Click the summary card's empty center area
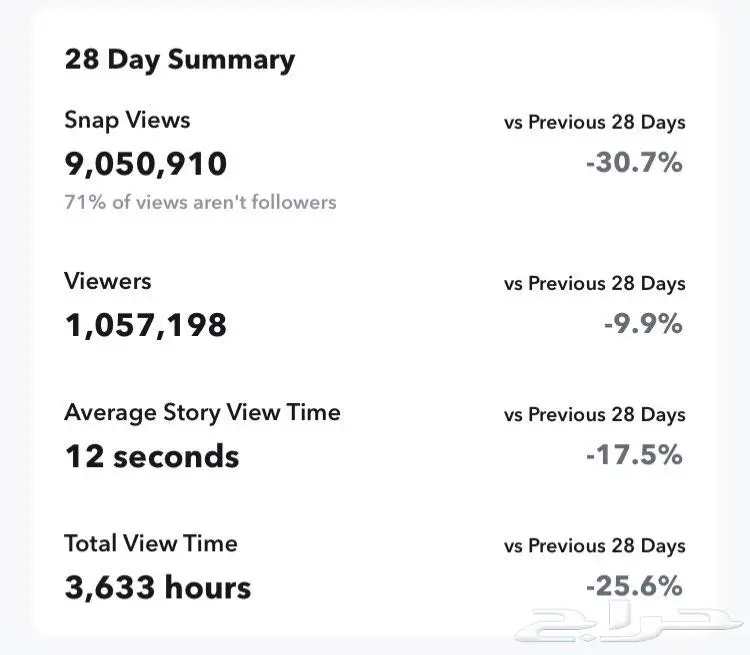 tap(375, 323)
